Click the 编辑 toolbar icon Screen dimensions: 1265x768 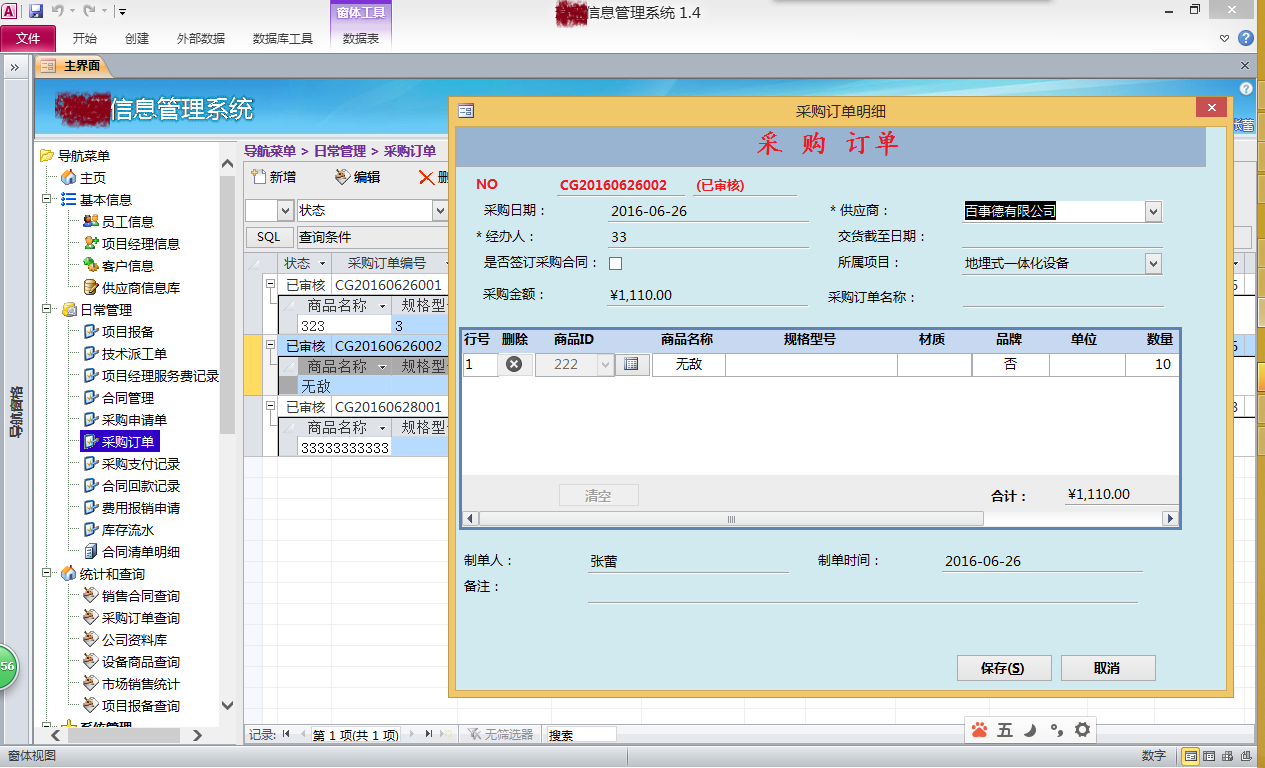tap(343, 178)
